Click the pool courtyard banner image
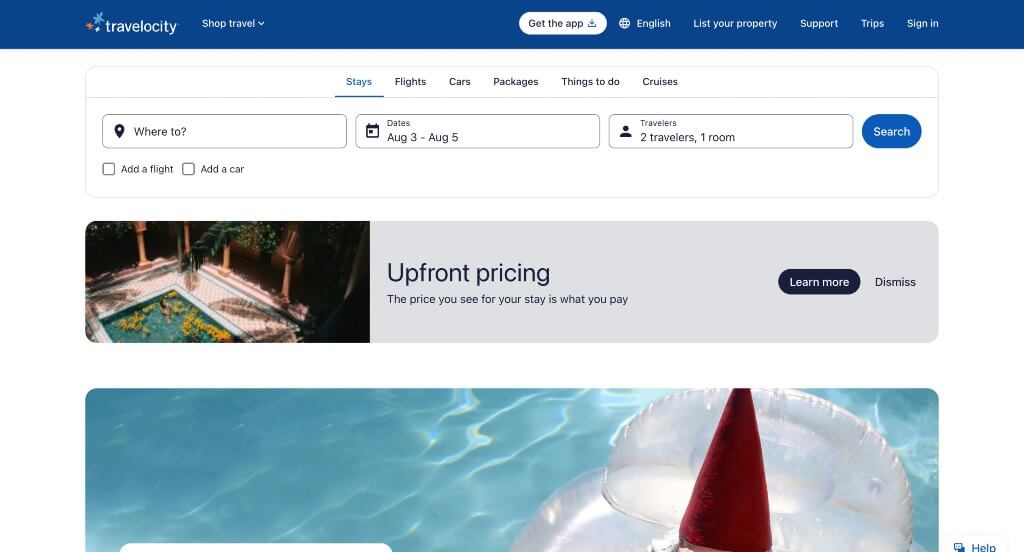1024x552 pixels. pos(227,282)
